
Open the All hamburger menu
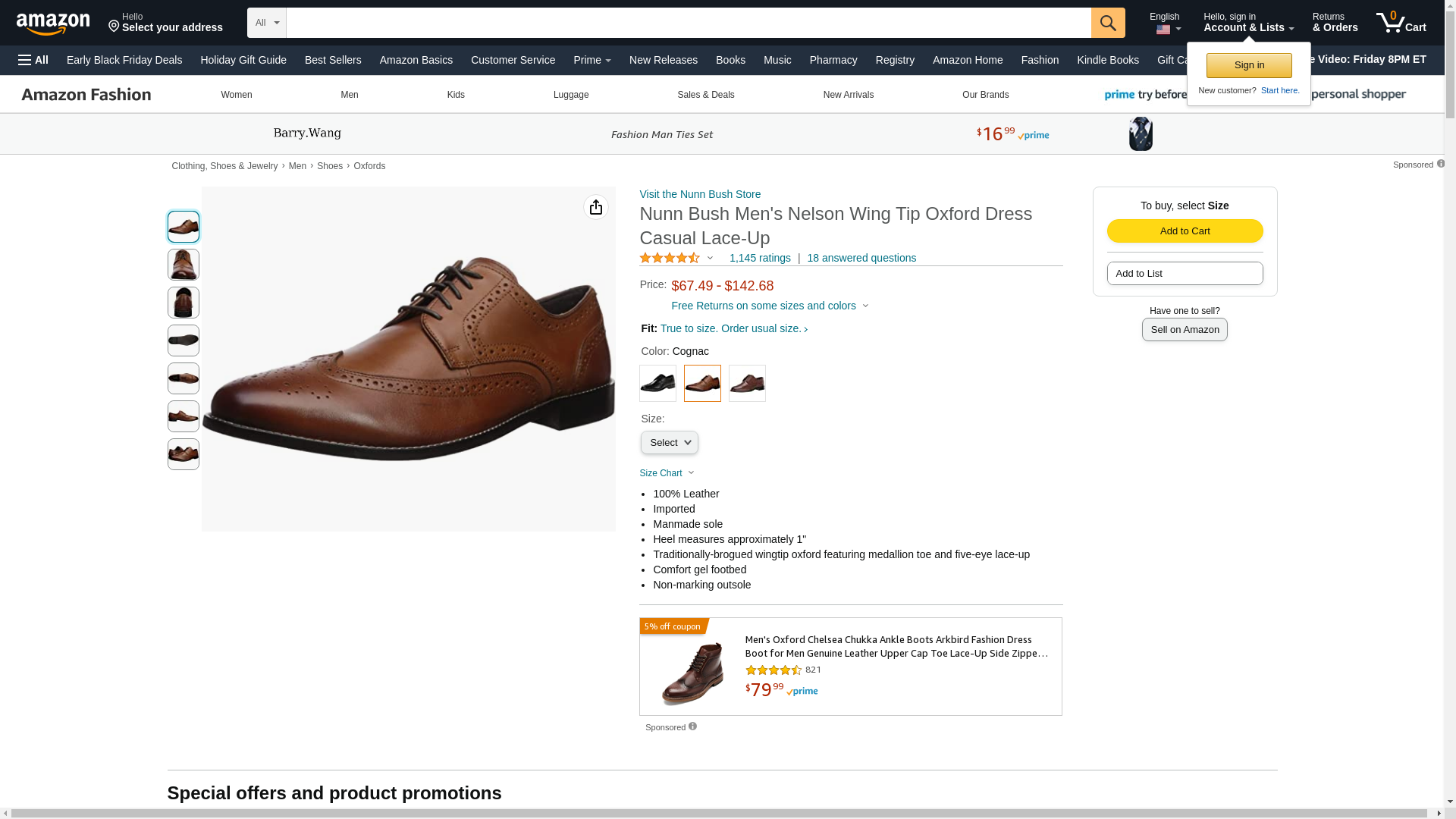(x=33, y=60)
